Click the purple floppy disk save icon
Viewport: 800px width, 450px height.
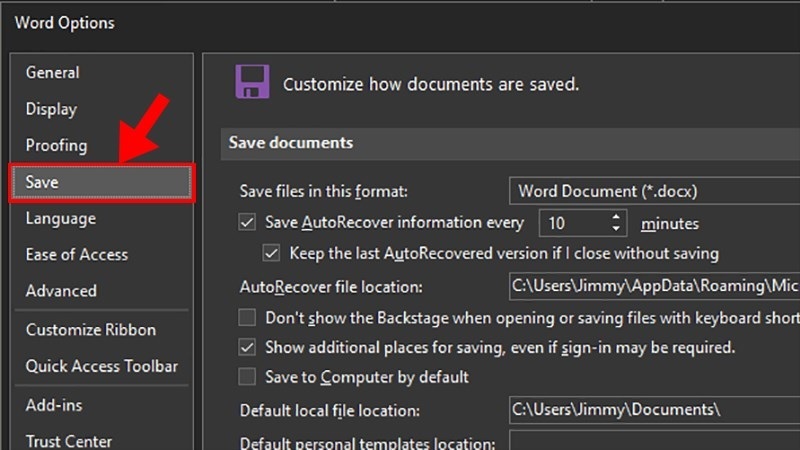pyautogui.click(x=251, y=83)
